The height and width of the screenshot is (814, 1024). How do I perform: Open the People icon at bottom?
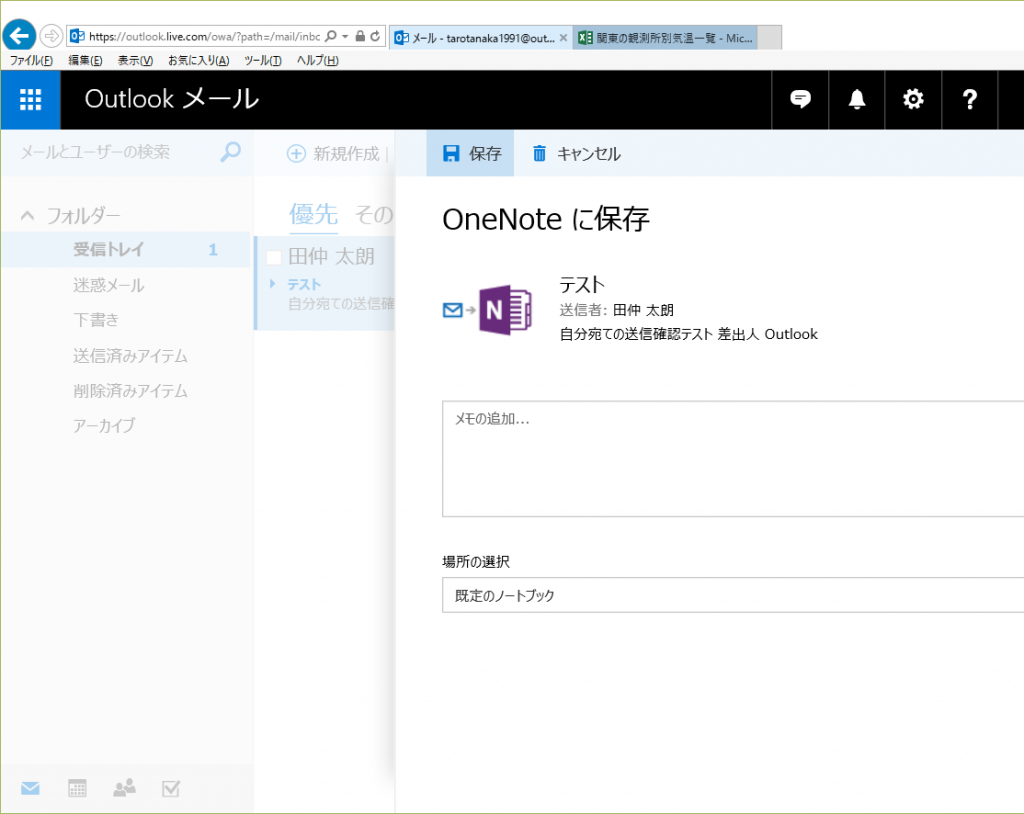click(x=124, y=788)
